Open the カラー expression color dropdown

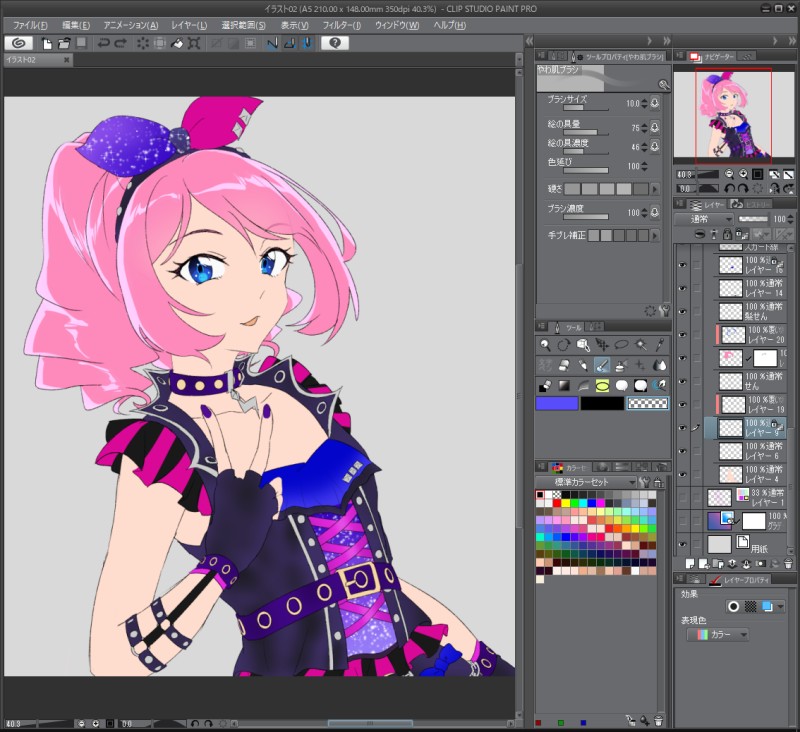[x=717, y=635]
